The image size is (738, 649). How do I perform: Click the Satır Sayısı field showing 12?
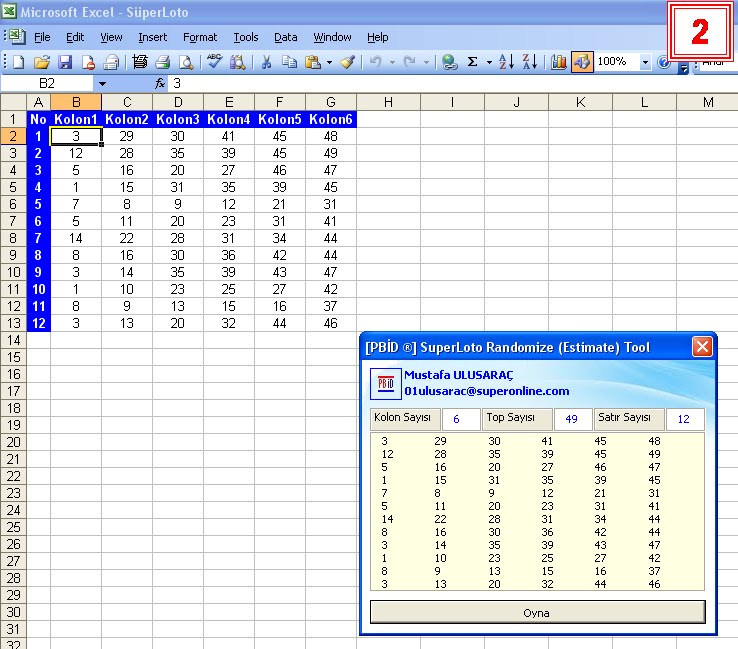point(685,419)
